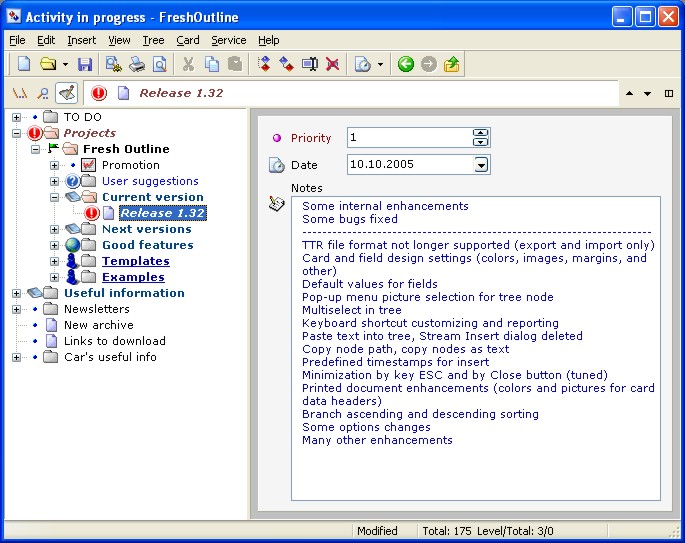The width and height of the screenshot is (685, 543).
Task: Click the up triangle at the header's right
Action: pos(630,93)
